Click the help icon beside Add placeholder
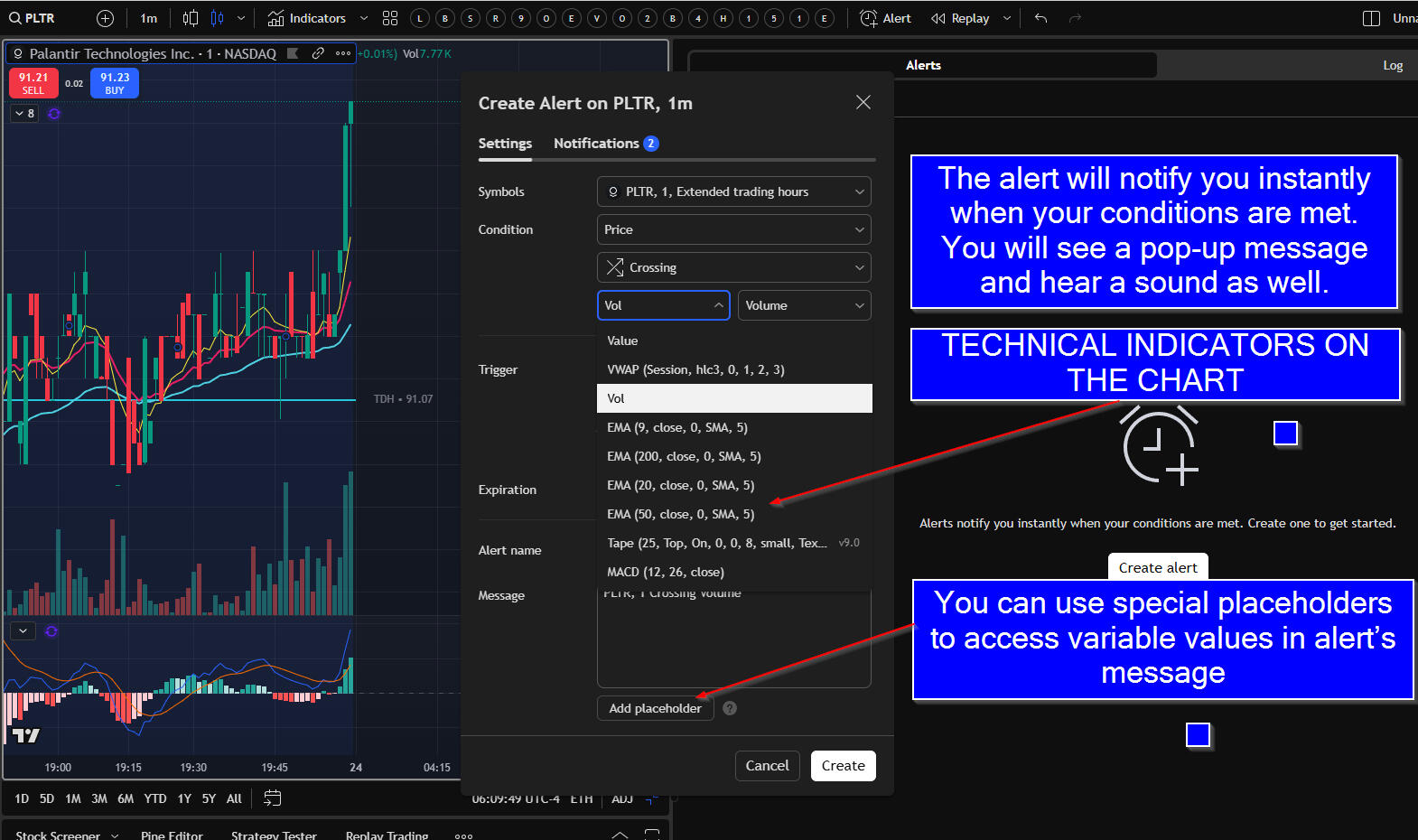Image resolution: width=1418 pixels, height=840 pixels. click(730, 708)
